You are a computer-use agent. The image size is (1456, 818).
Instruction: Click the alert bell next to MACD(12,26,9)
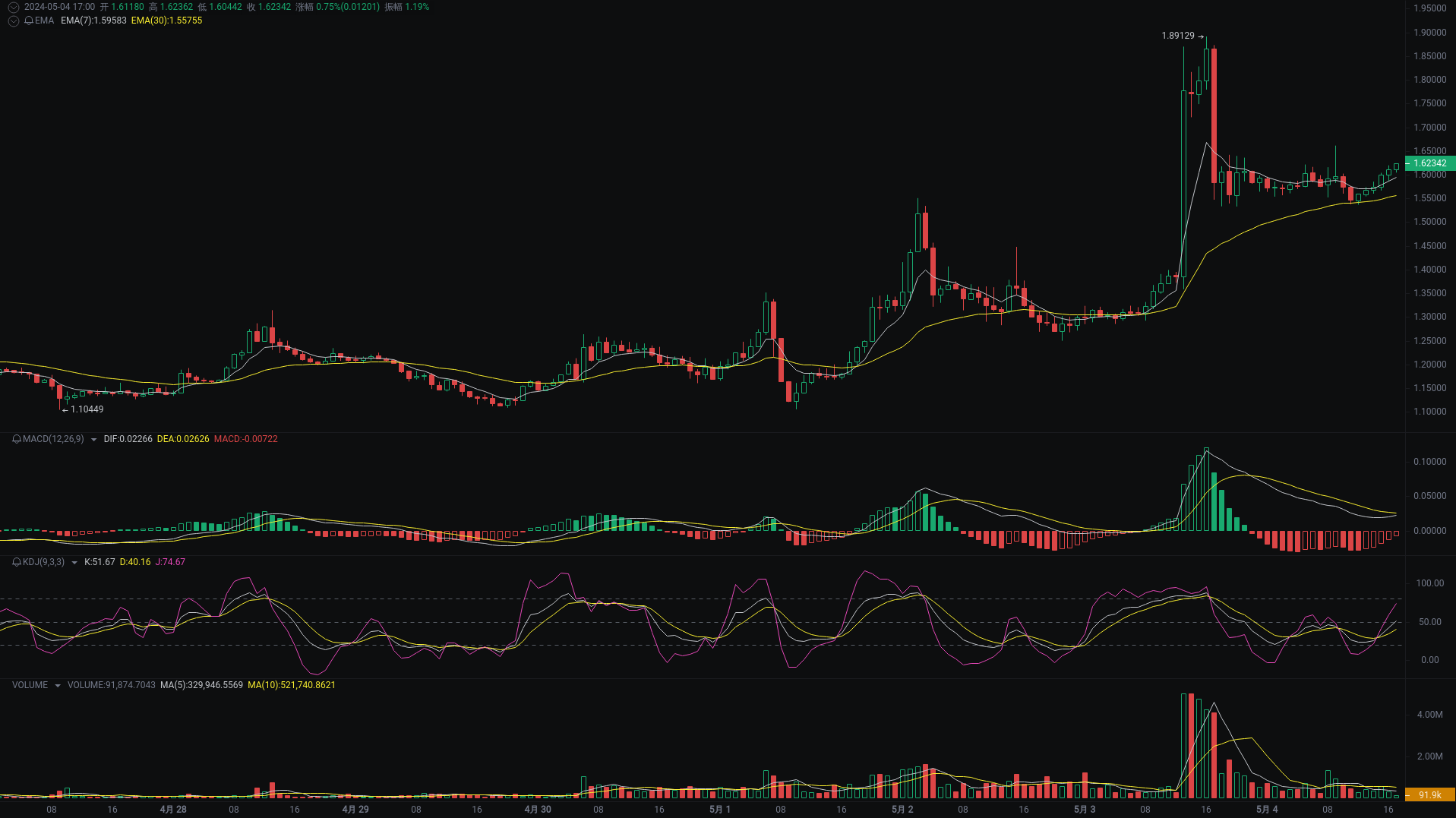(16, 439)
